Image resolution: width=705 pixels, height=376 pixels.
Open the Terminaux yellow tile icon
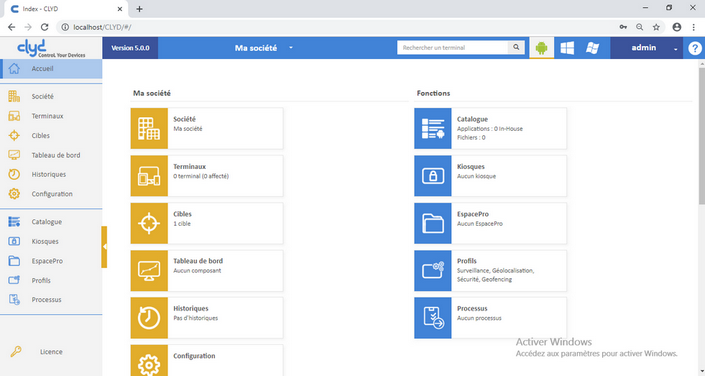click(x=149, y=176)
